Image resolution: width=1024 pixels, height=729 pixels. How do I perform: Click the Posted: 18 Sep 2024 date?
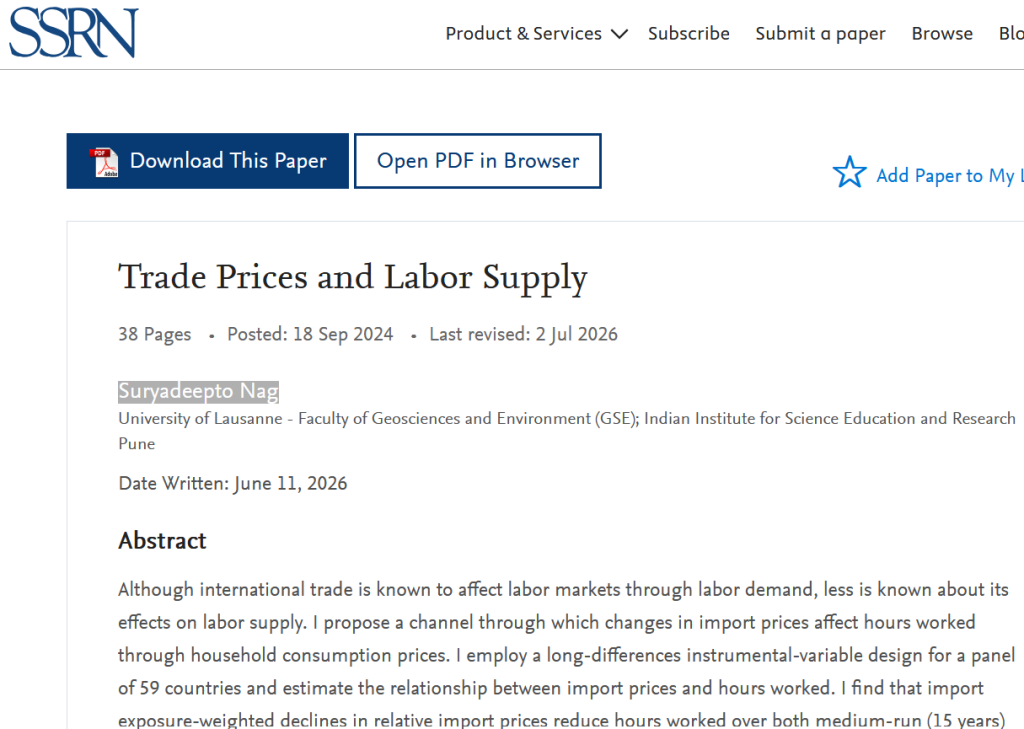310,334
